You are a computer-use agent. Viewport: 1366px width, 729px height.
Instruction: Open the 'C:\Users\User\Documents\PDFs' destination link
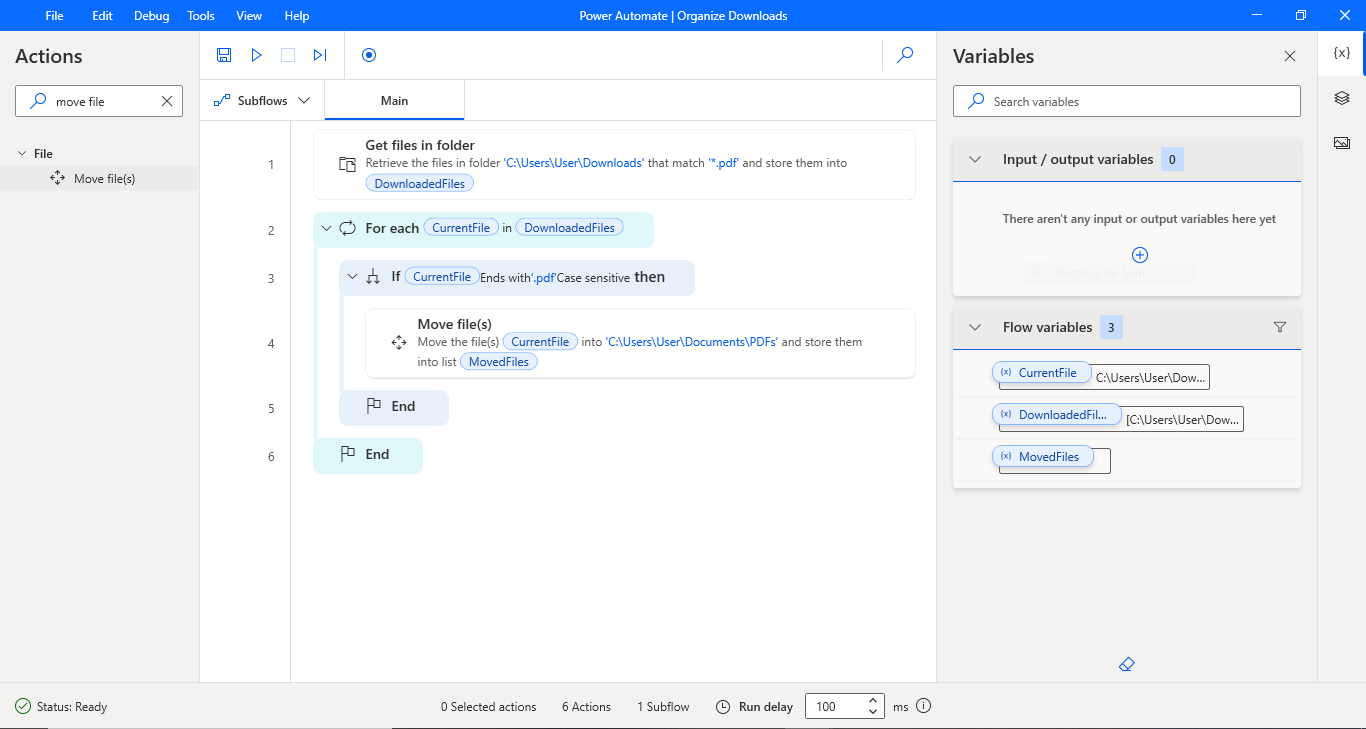point(692,342)
